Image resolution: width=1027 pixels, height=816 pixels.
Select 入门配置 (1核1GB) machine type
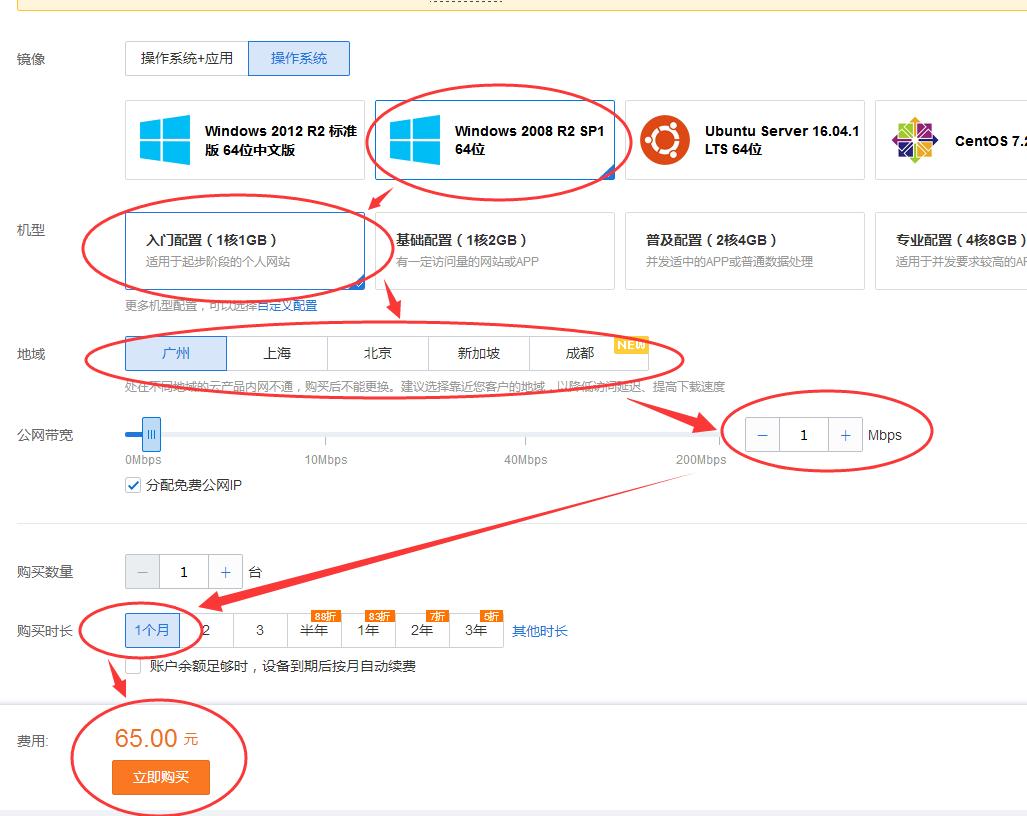pos(245,251)
